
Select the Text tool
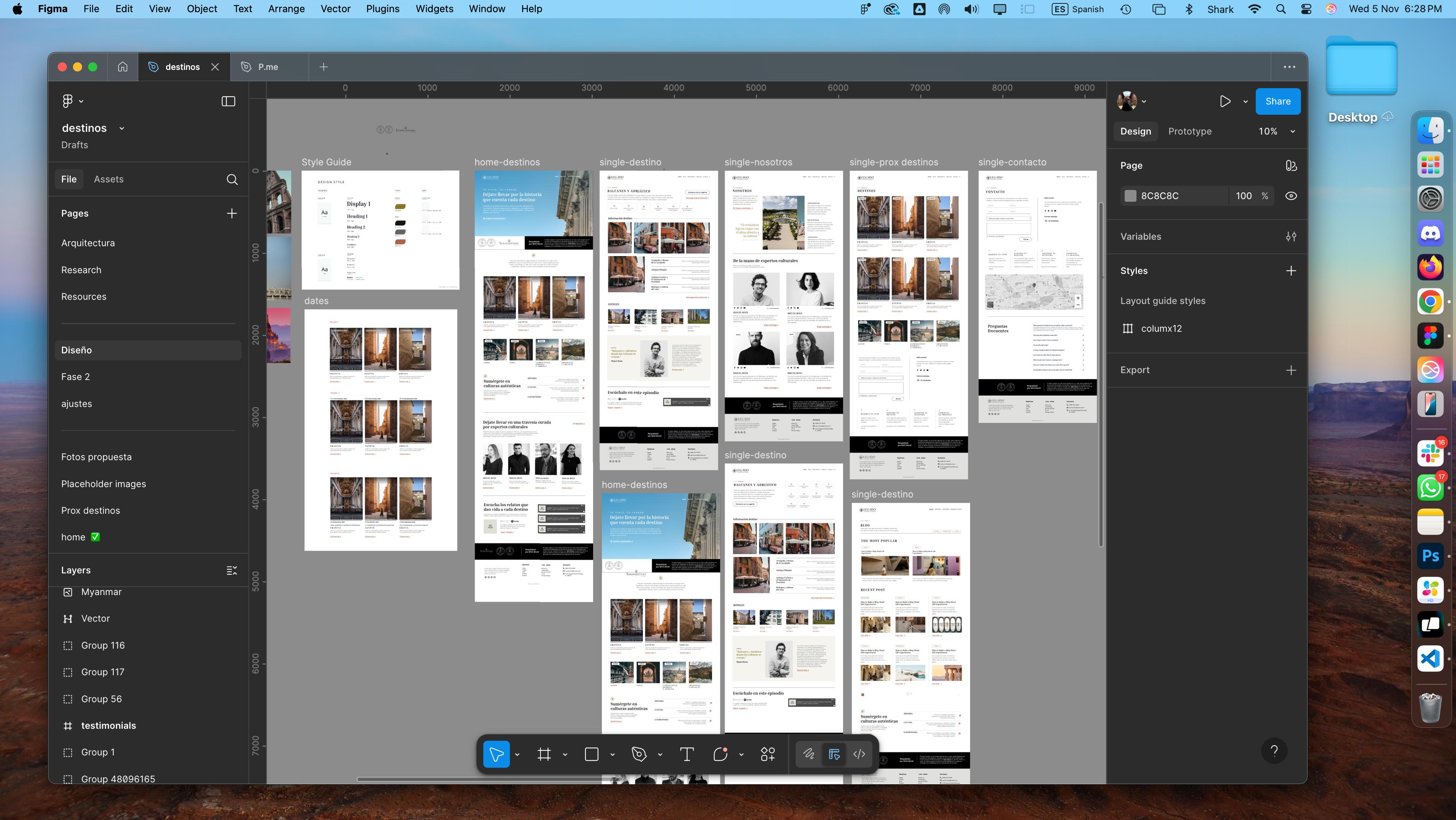click(x=687, y=754)
